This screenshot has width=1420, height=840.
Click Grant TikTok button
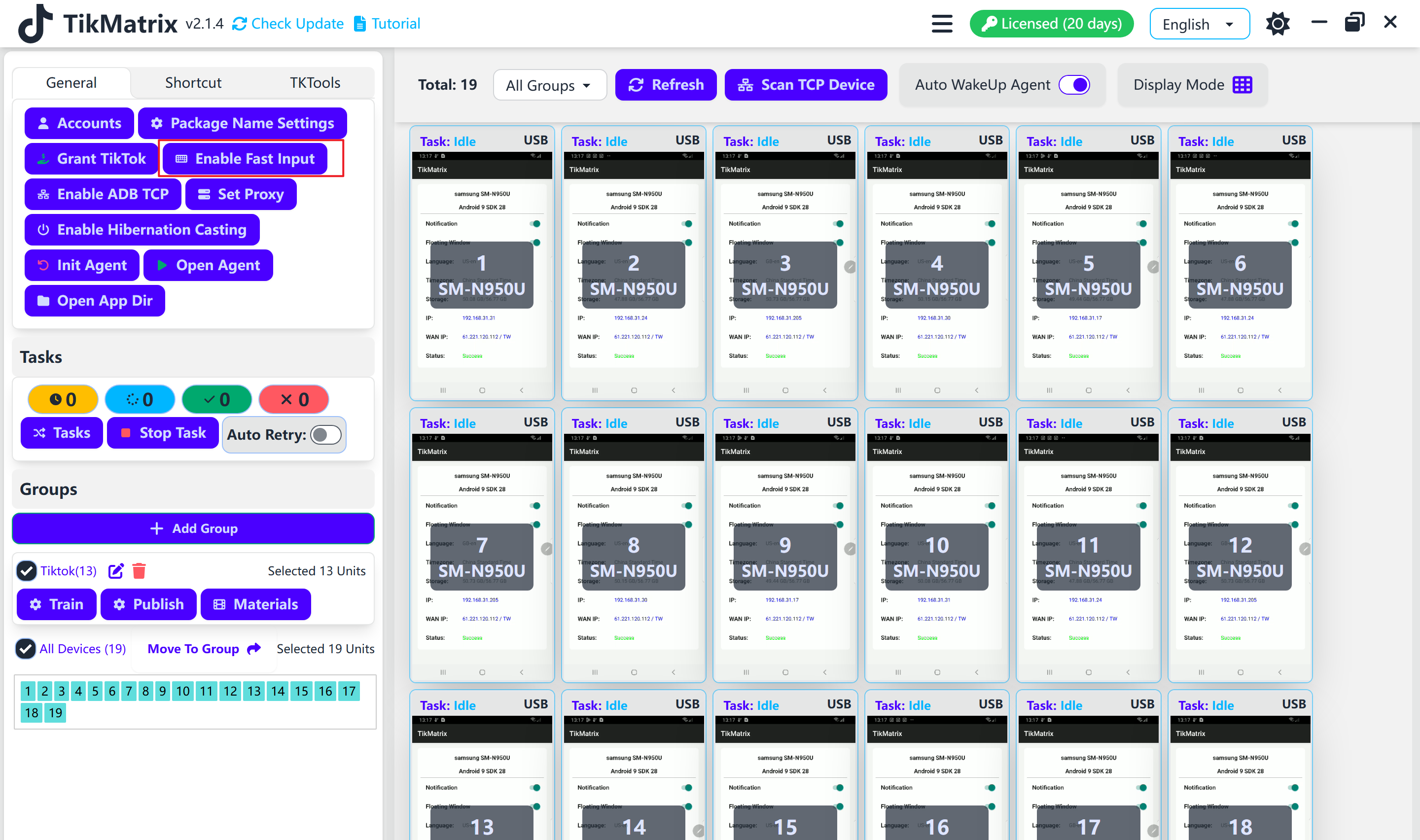click(x=91, y=159)
